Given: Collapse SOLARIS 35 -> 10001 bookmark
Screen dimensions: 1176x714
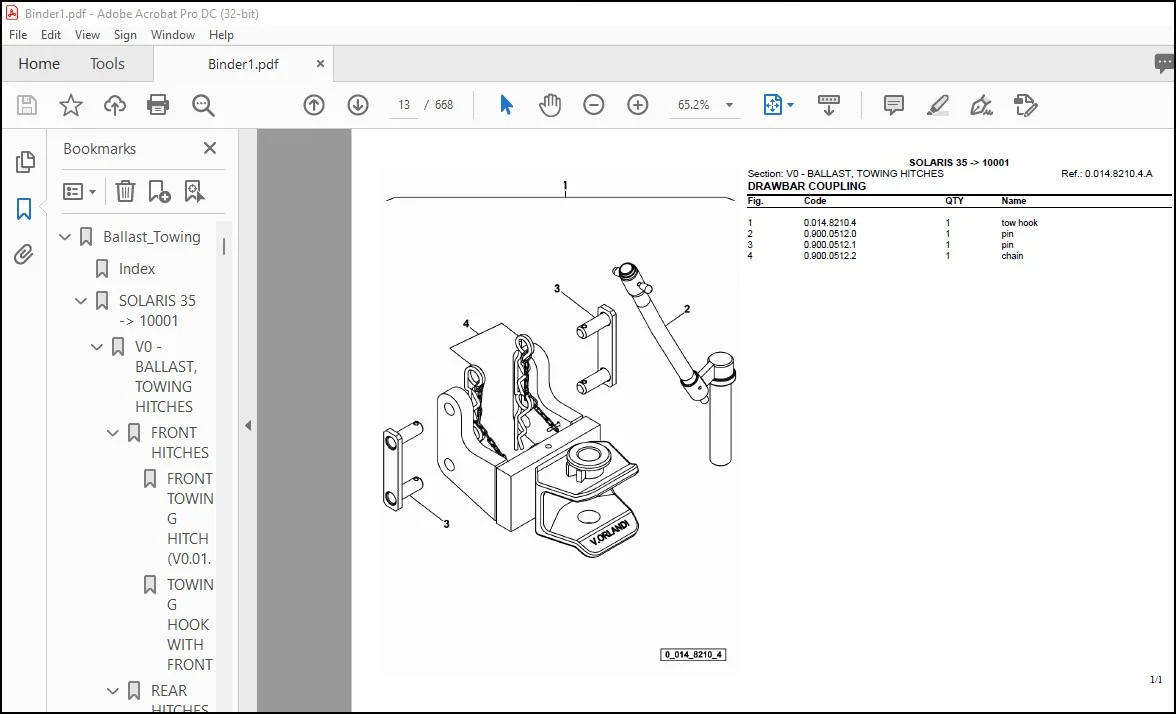Looking at the screenshot, I should (x=81, y=301).
